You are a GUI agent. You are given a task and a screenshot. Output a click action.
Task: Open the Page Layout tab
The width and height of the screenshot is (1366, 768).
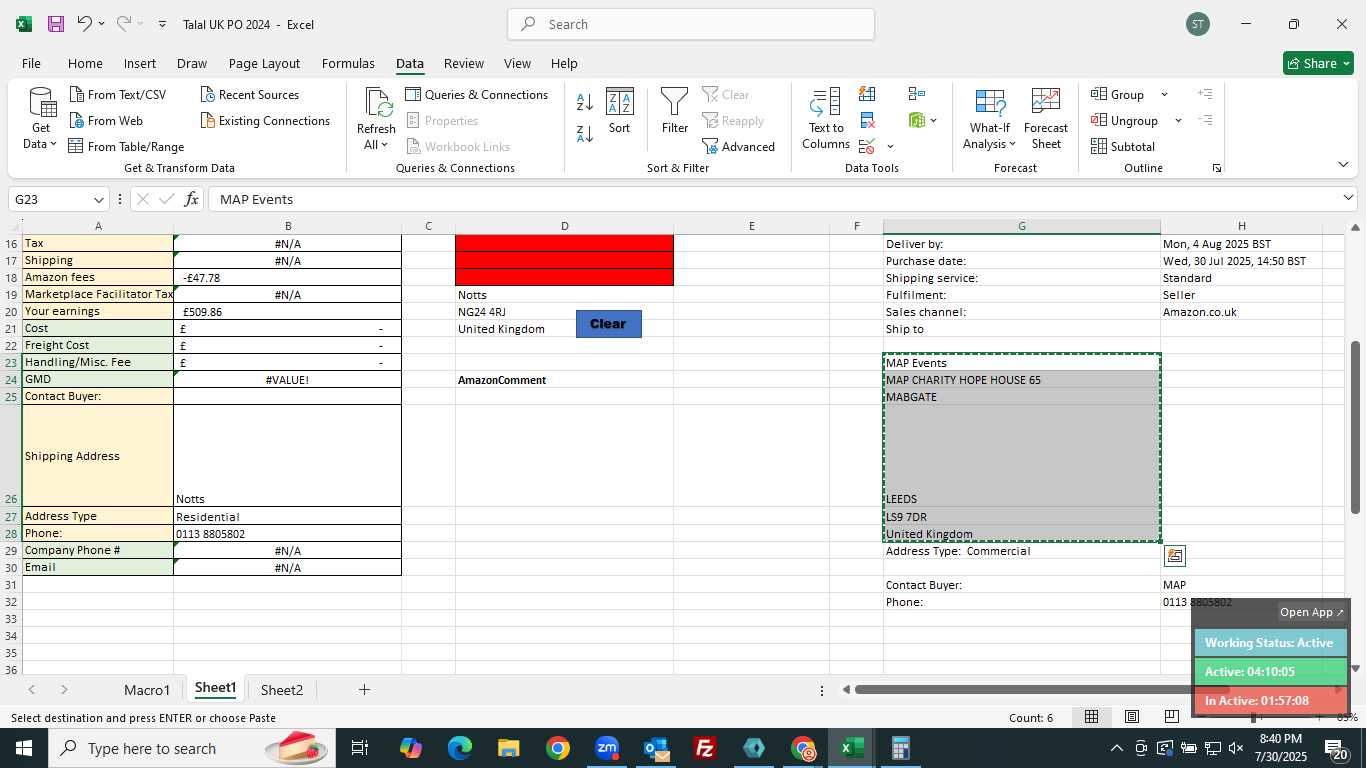(x=264, y=63)
